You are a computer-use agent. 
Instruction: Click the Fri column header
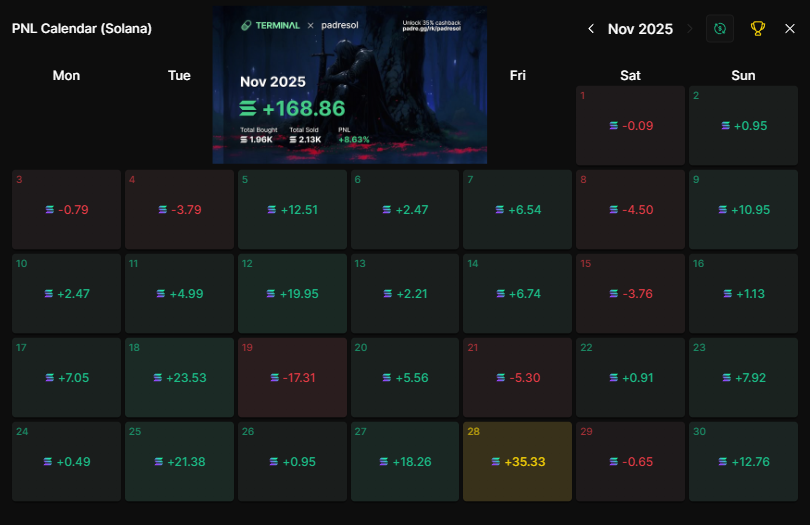[518, 75]
